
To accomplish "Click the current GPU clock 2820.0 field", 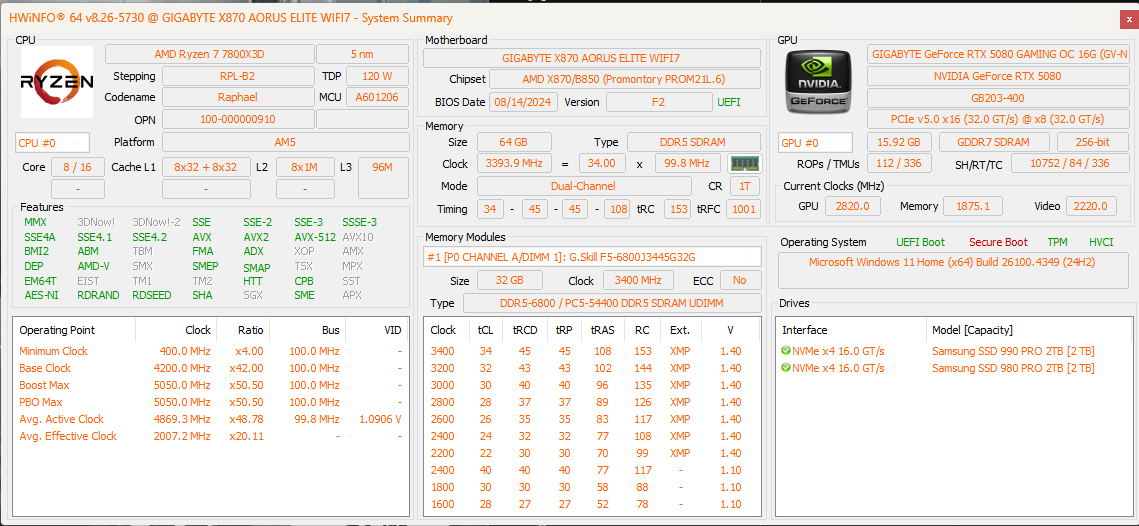I will tap(854, 206).
